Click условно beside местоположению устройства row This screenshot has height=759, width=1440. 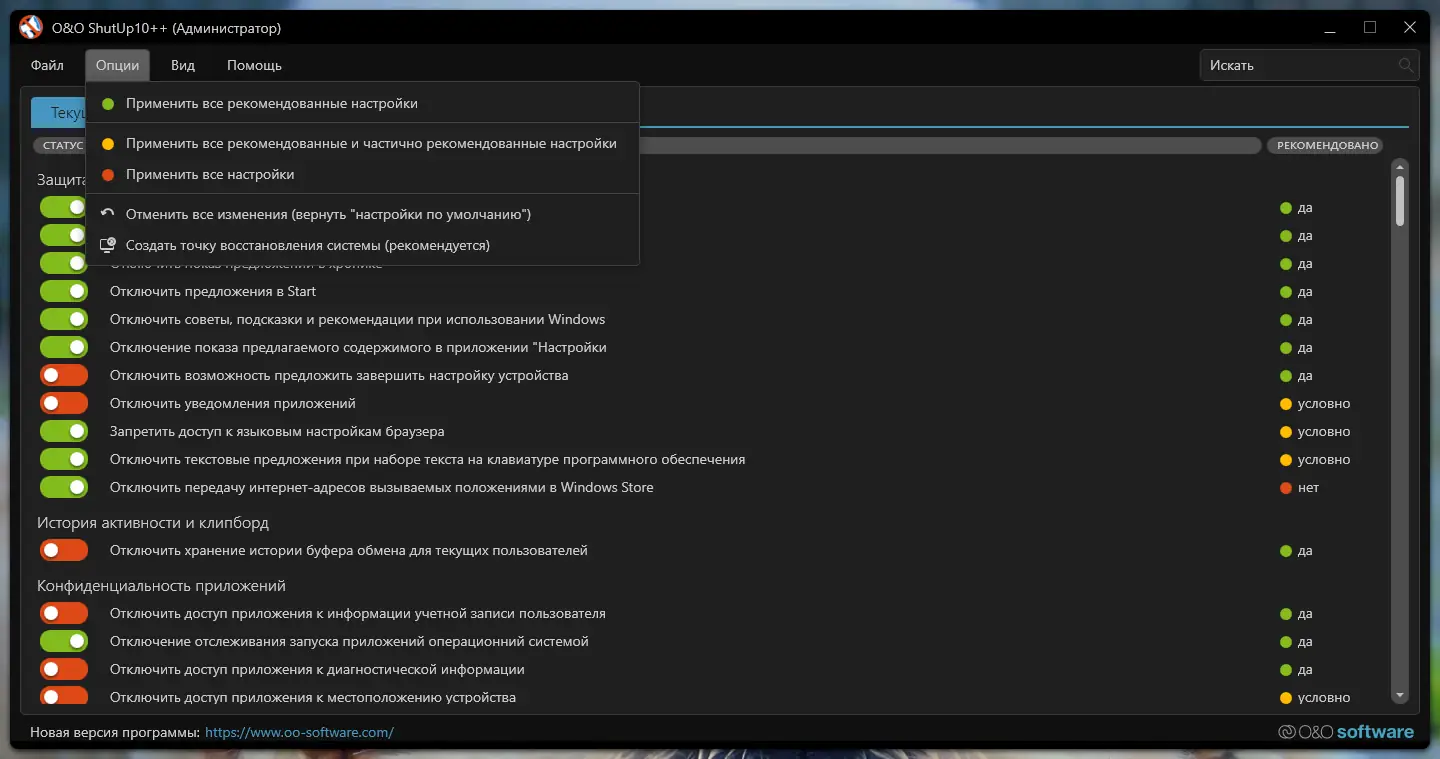point(1315,698)
